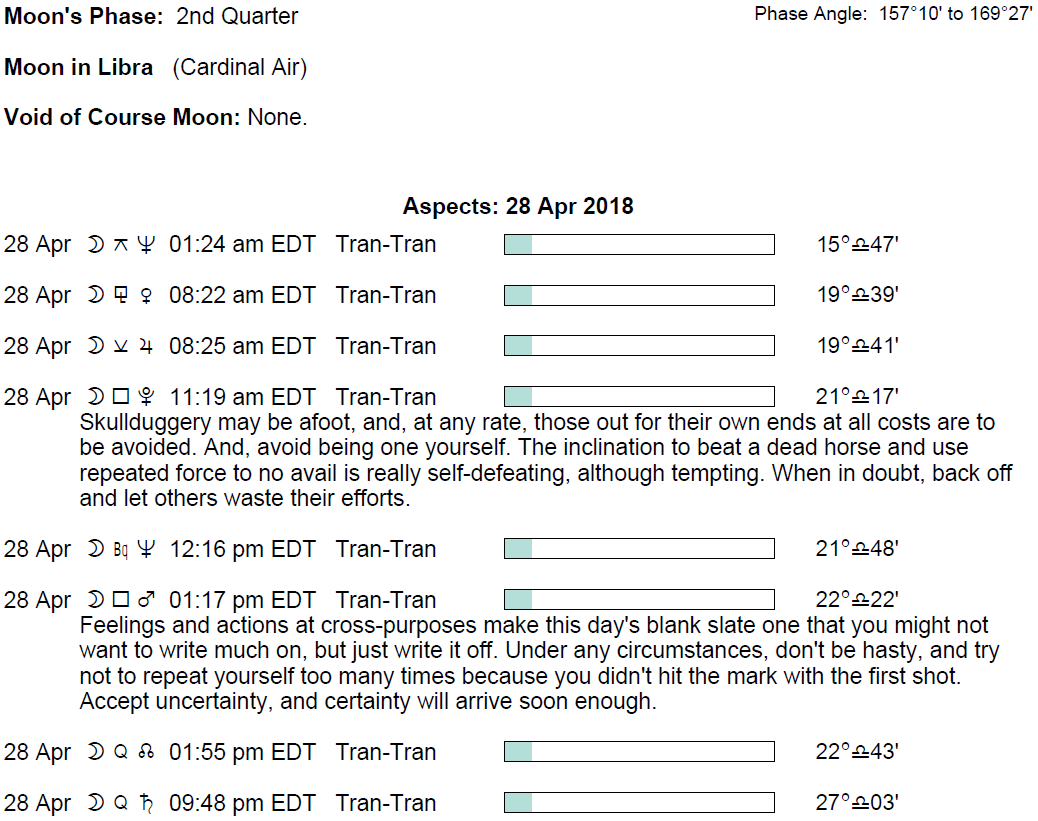The width and height of the screenshot is (1038, 821).
Task: Select the biquintile symbol in the 12:16 pm row
Action: tap(121, 550)
